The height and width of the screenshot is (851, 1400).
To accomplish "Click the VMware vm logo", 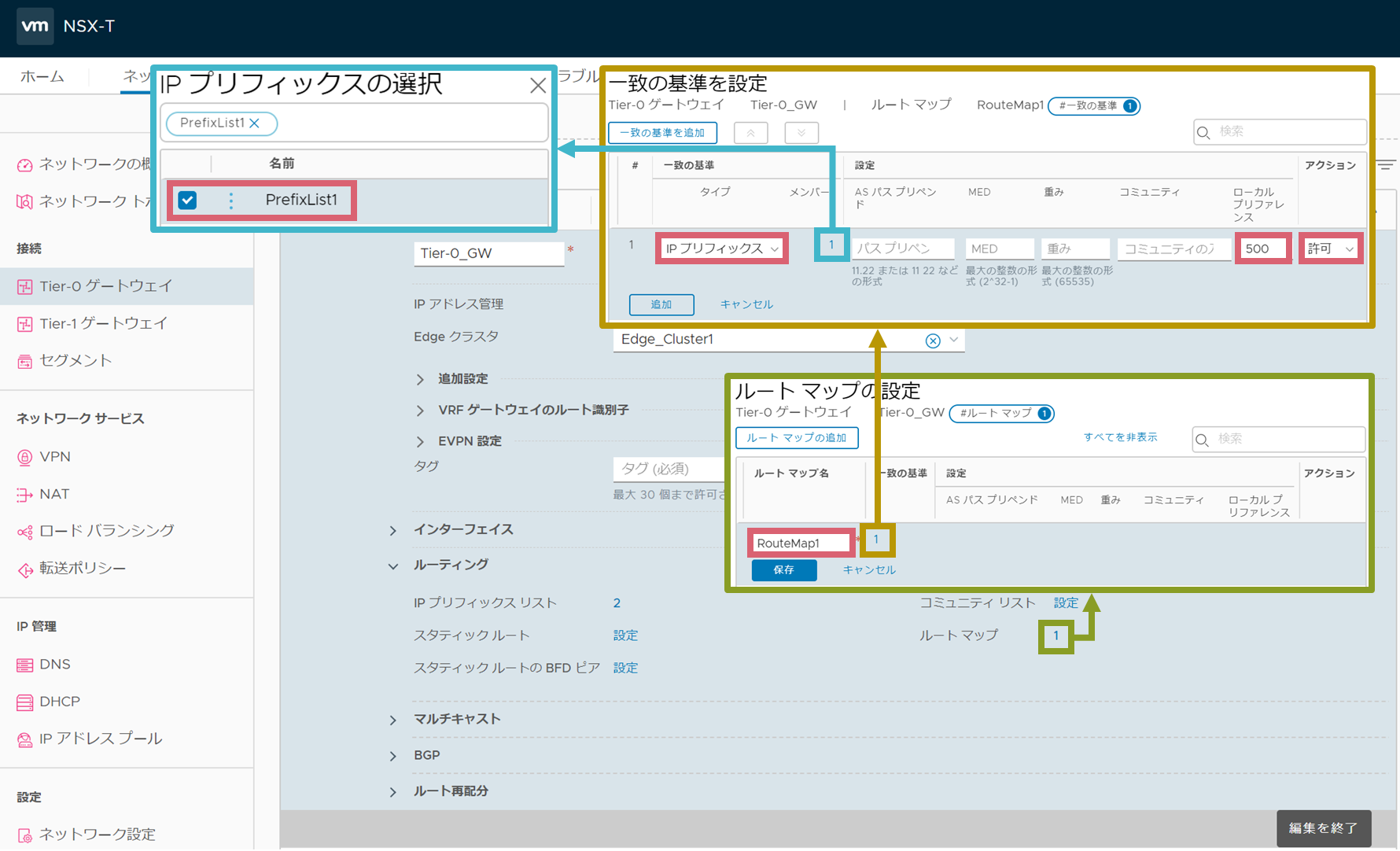I will (x=35, y=26).
